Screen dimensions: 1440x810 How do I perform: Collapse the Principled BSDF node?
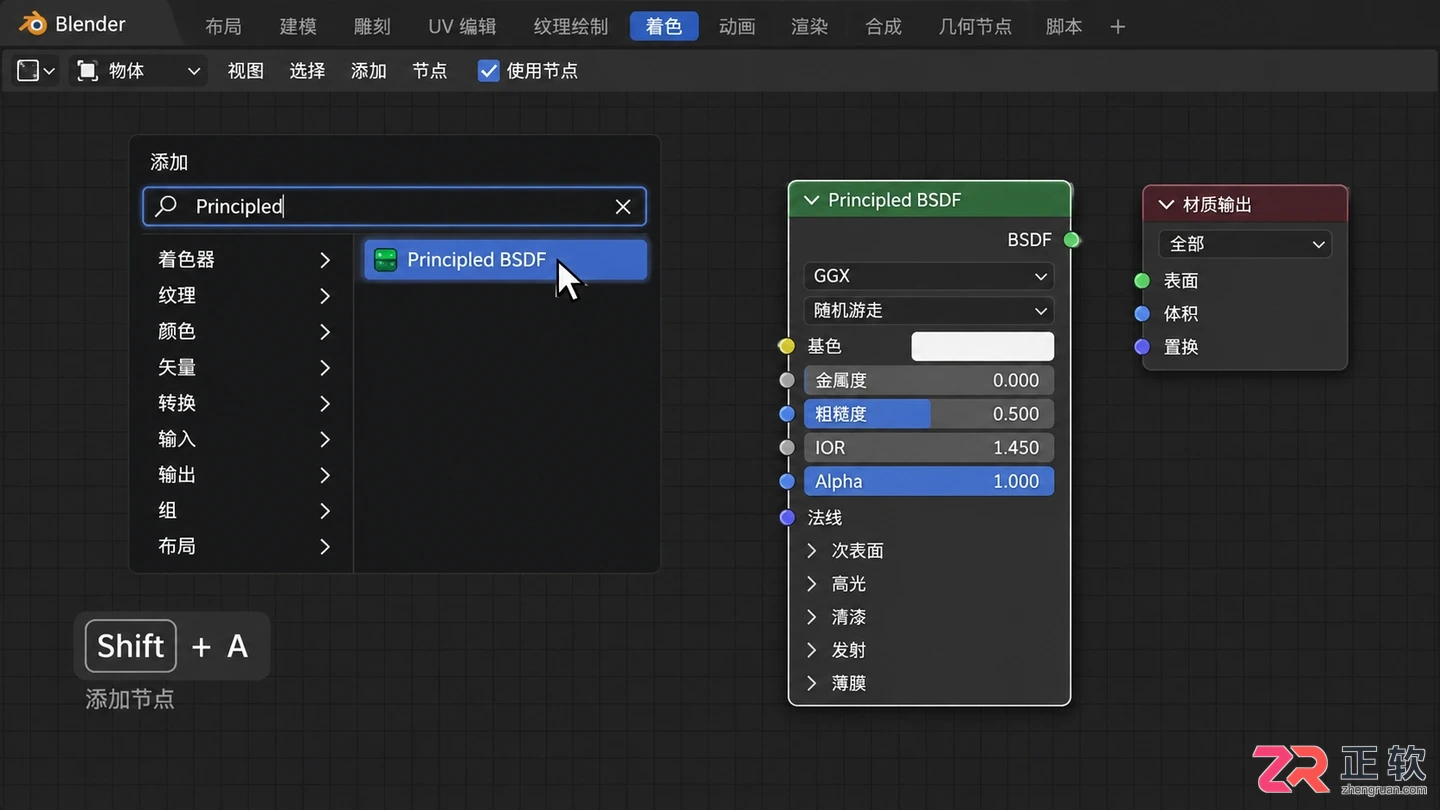[811, 200]
